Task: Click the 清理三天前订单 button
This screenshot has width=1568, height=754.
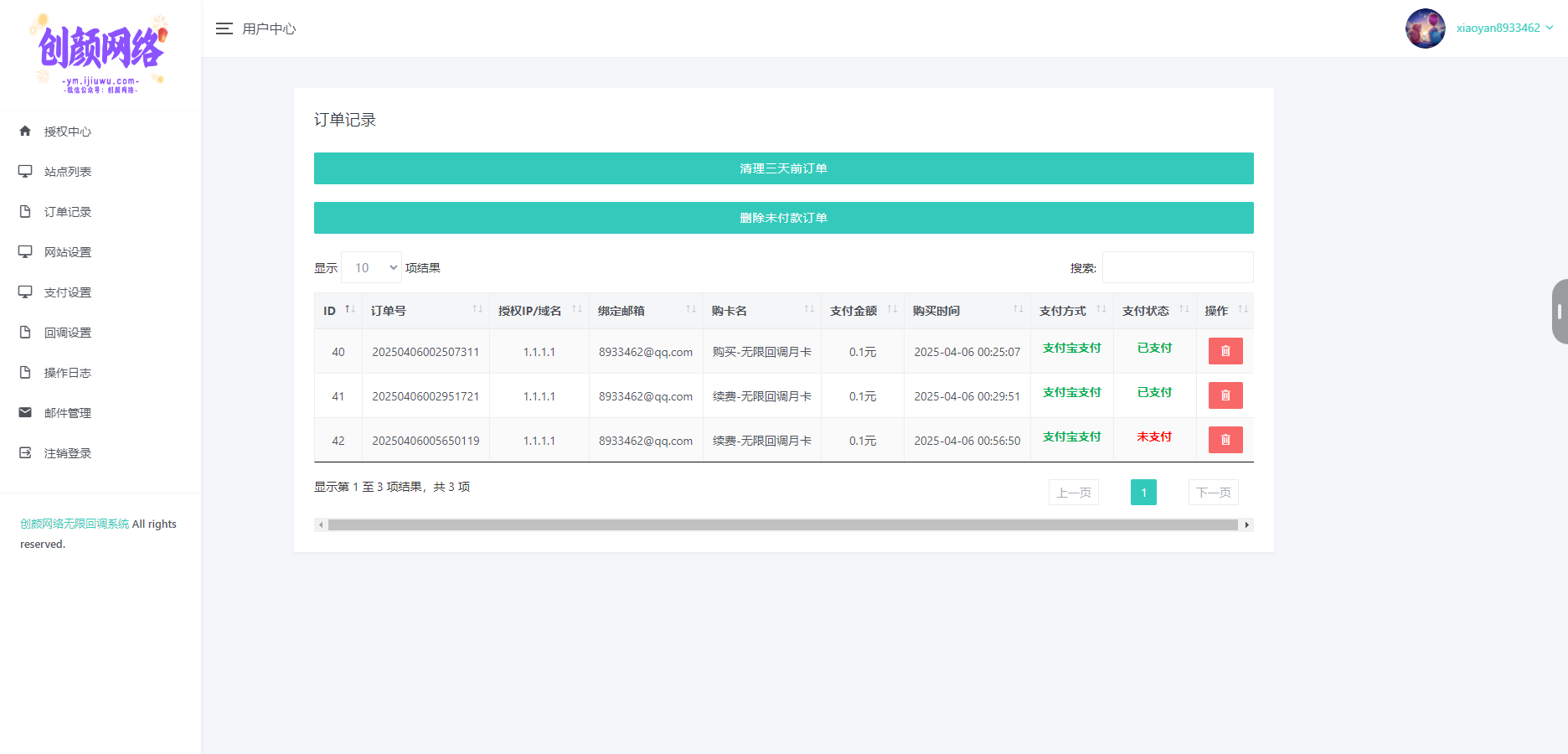Action: point(783,168)
